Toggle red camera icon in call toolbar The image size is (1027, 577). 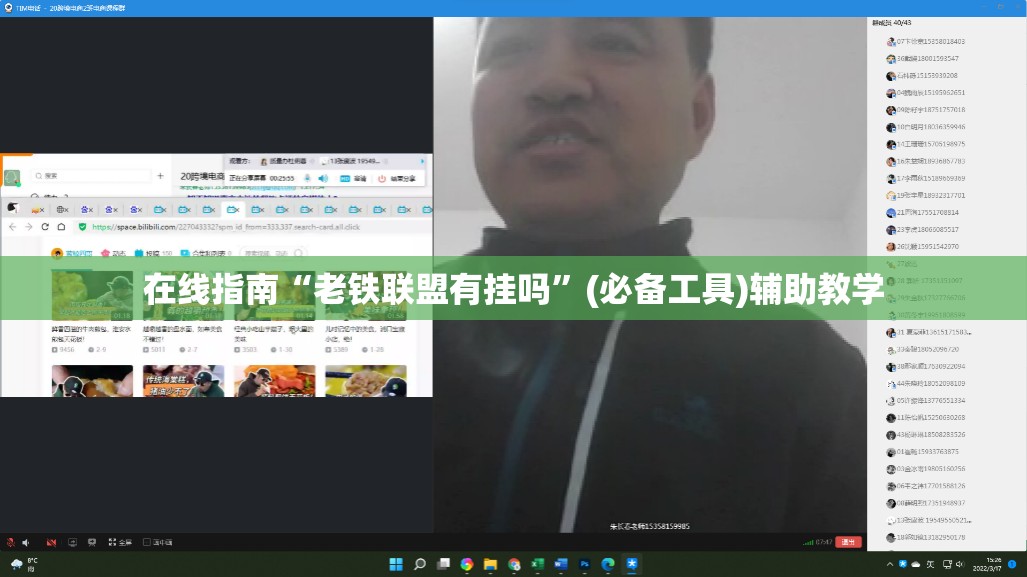point(51,542)
